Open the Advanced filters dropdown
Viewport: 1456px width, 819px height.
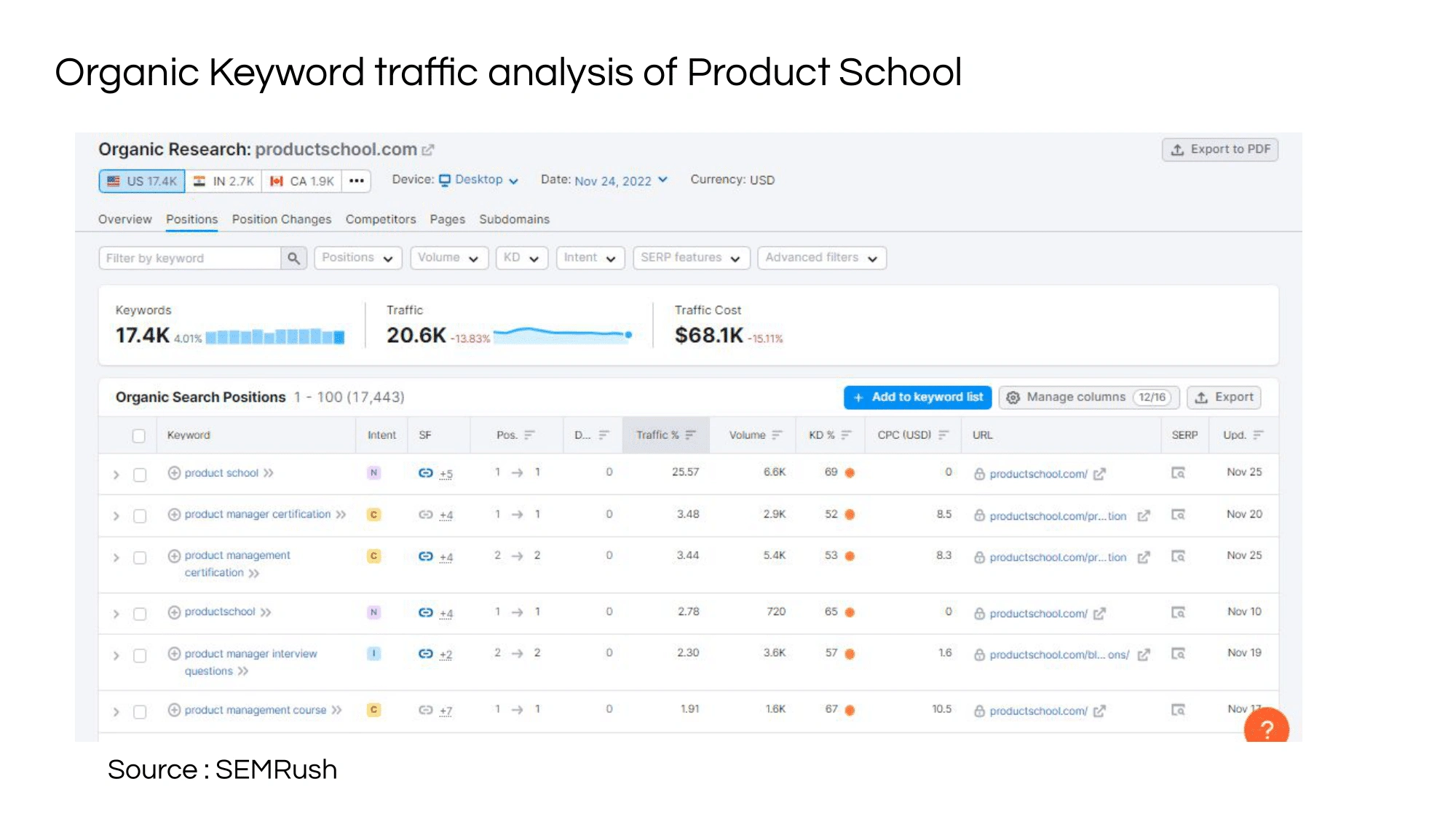(822, 258)
